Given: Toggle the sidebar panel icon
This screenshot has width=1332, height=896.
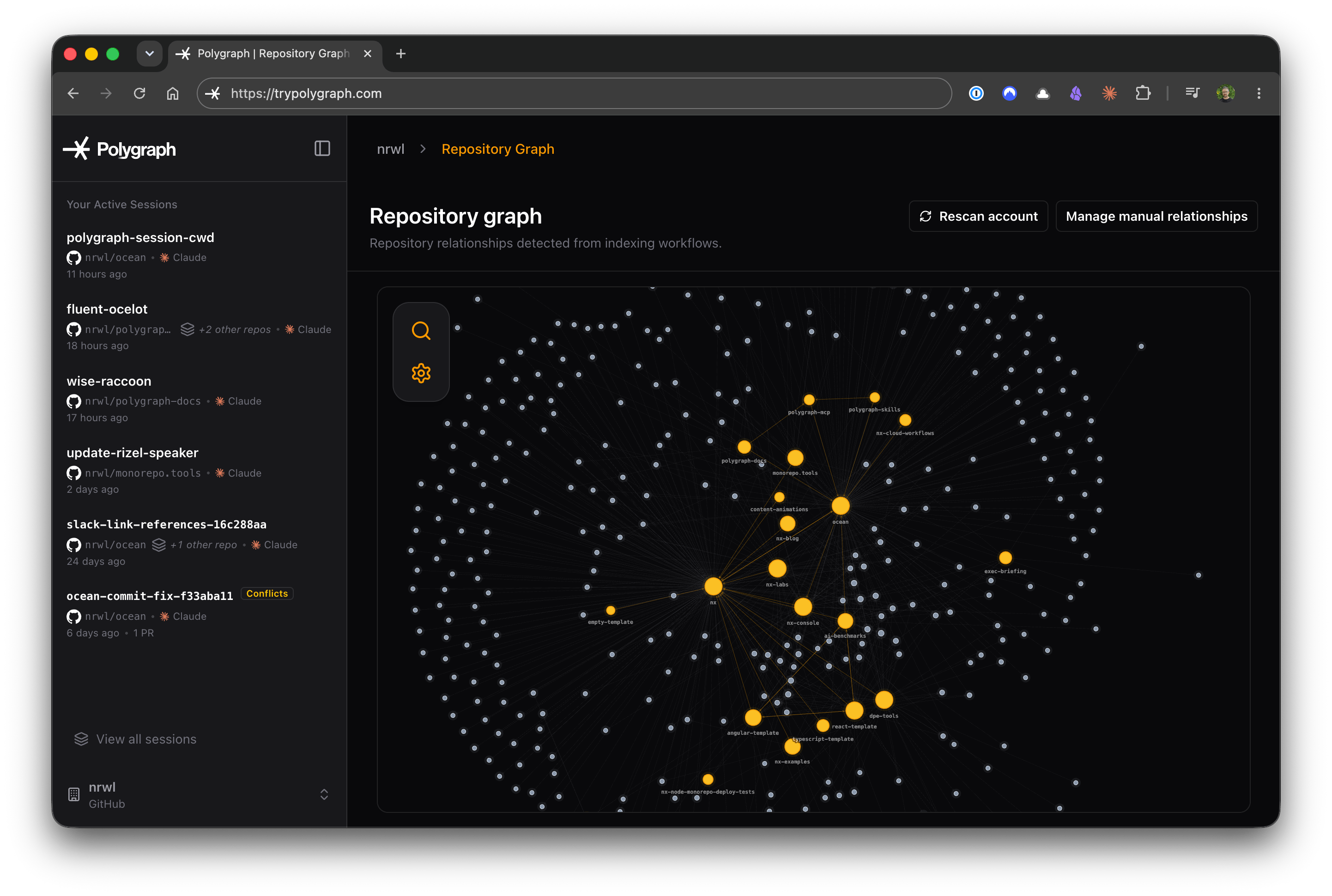Looking at the screenshot, I should tap(322, 149).
